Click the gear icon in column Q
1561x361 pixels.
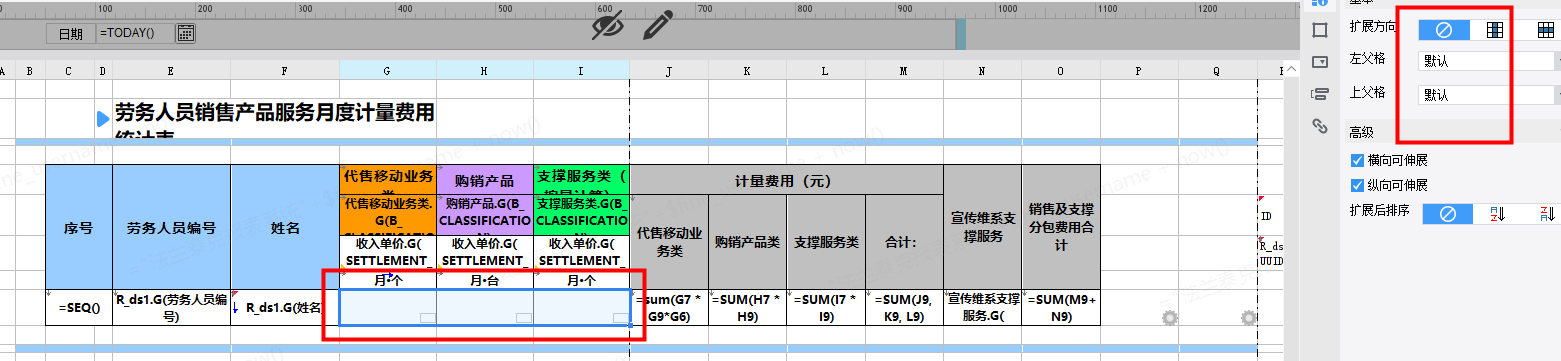point(1248,318)
